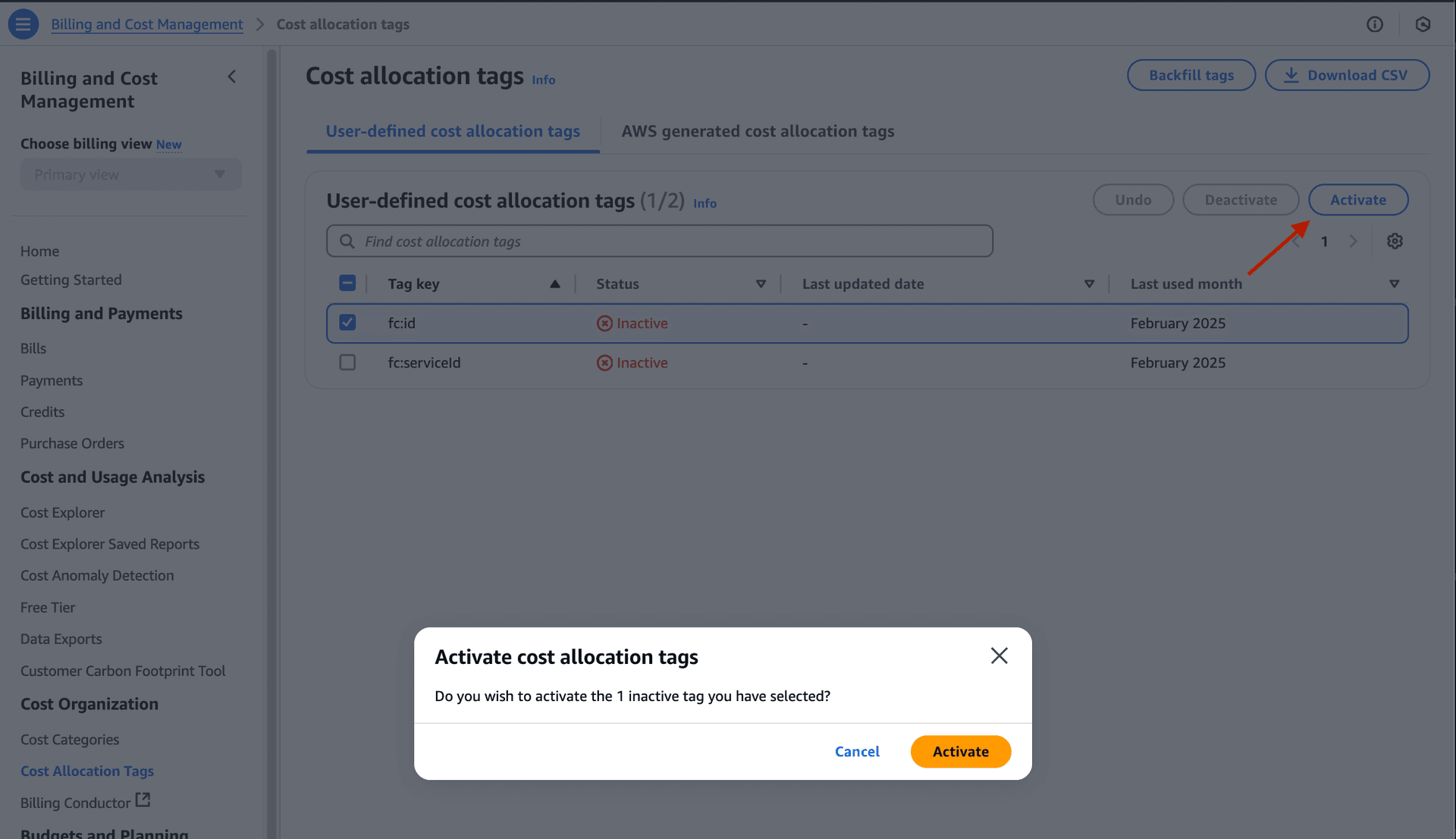Screen dimensions: 1456x839
Task: Click the Inactive status of fc:id
Action: (x=632, y=323)
